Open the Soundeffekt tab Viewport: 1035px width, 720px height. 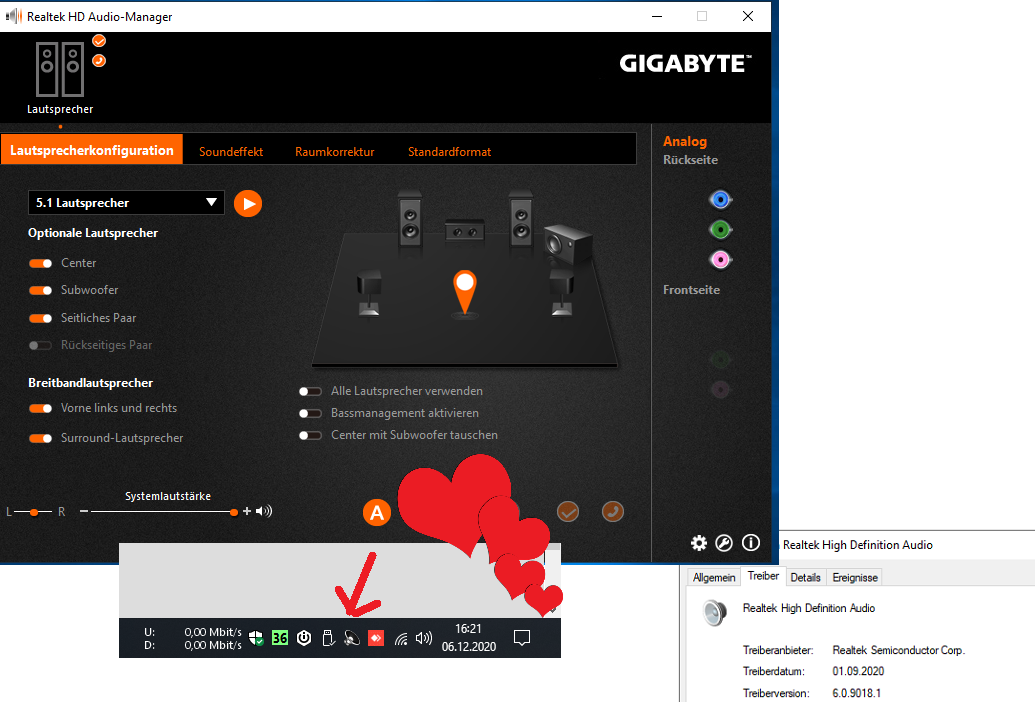tap(231, 152)
